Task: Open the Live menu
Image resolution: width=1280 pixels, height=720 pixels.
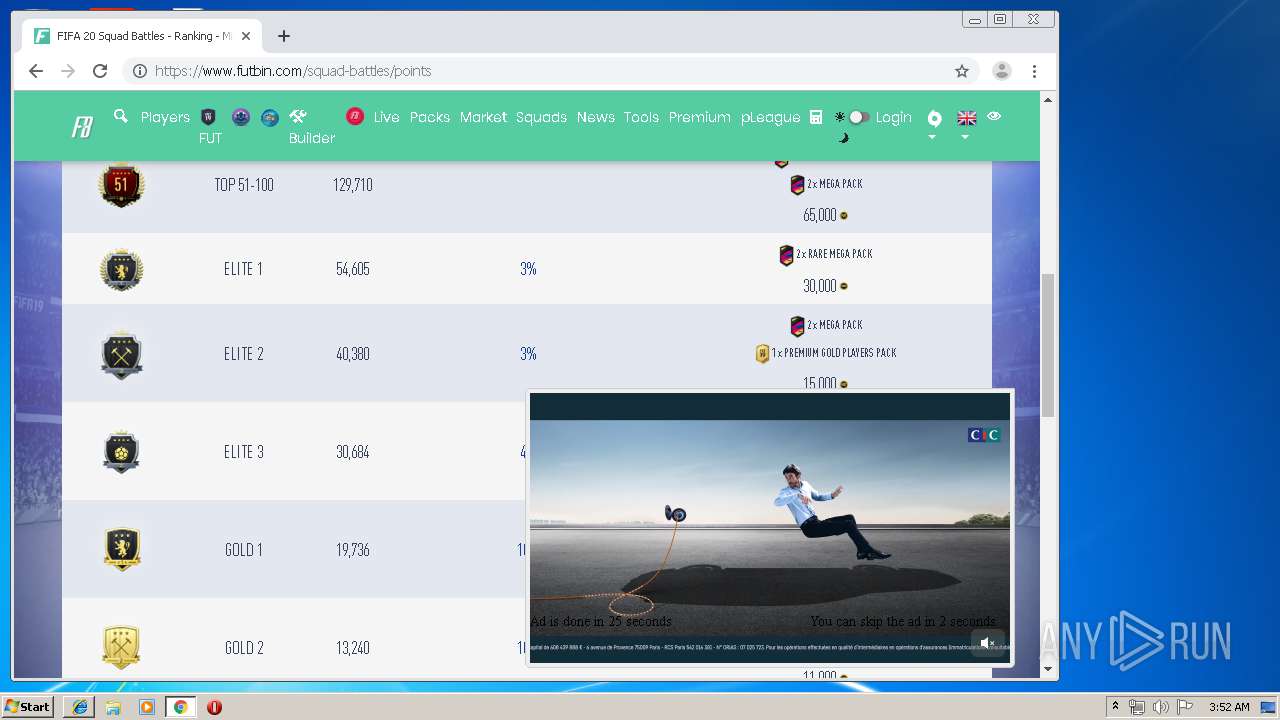Action: coord(387,117)
